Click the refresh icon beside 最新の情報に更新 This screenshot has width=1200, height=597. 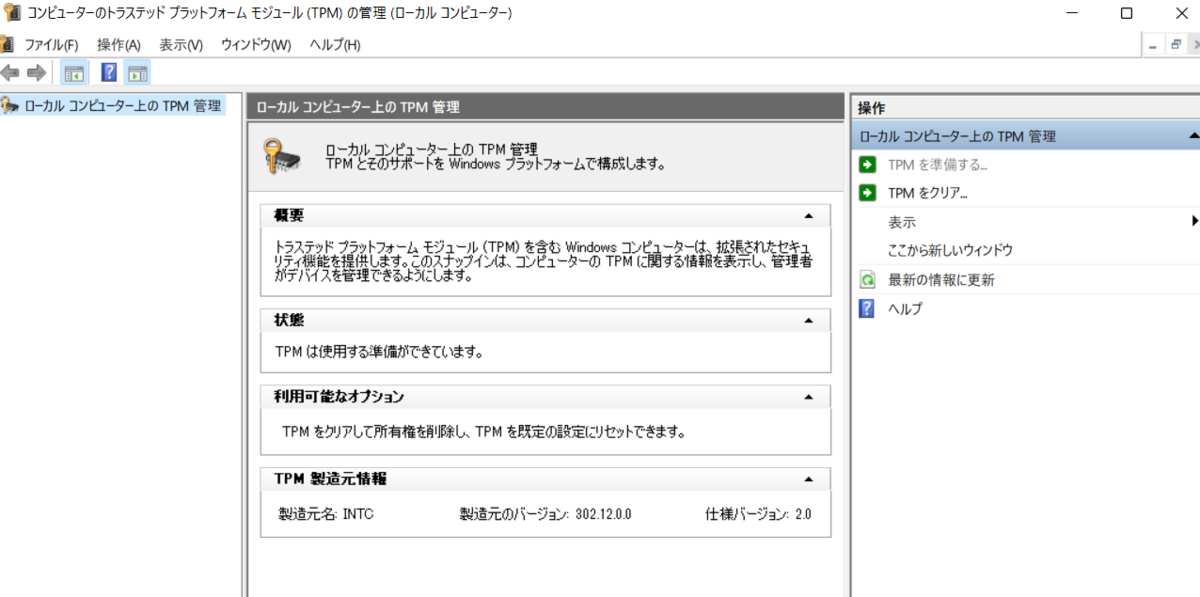point(868,280)
